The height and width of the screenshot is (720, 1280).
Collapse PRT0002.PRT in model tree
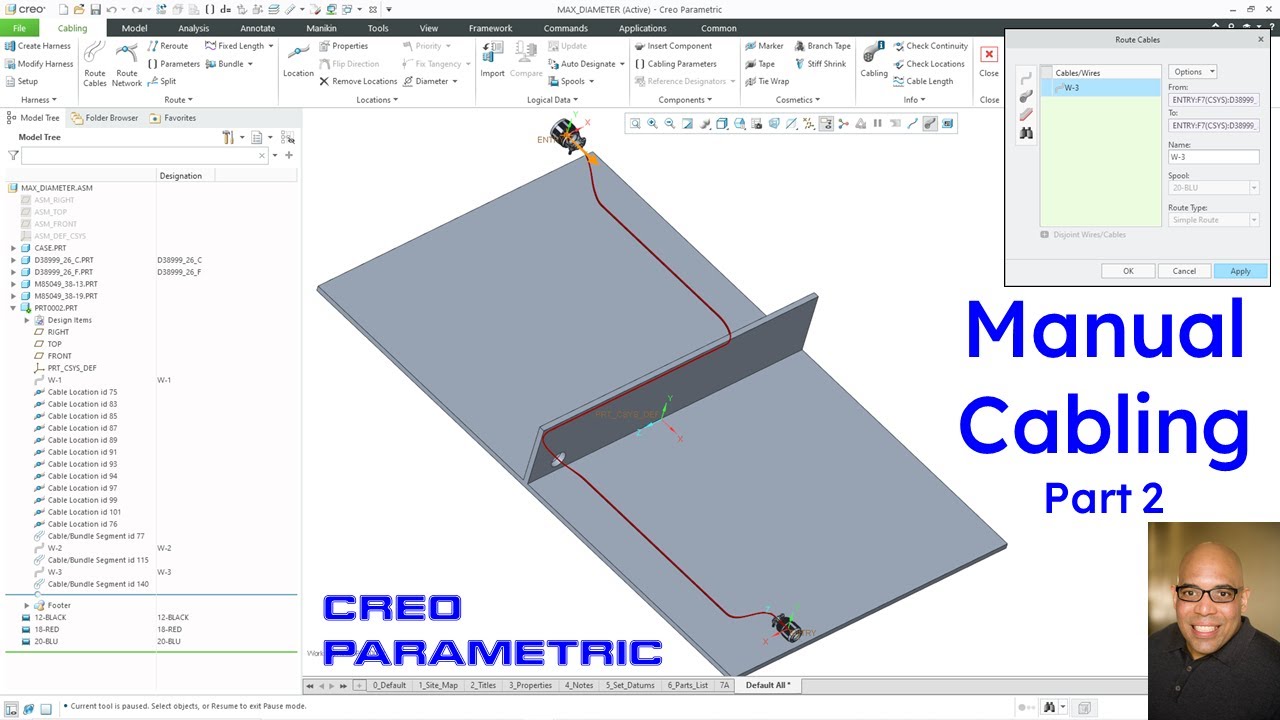(x=13, y=308)
